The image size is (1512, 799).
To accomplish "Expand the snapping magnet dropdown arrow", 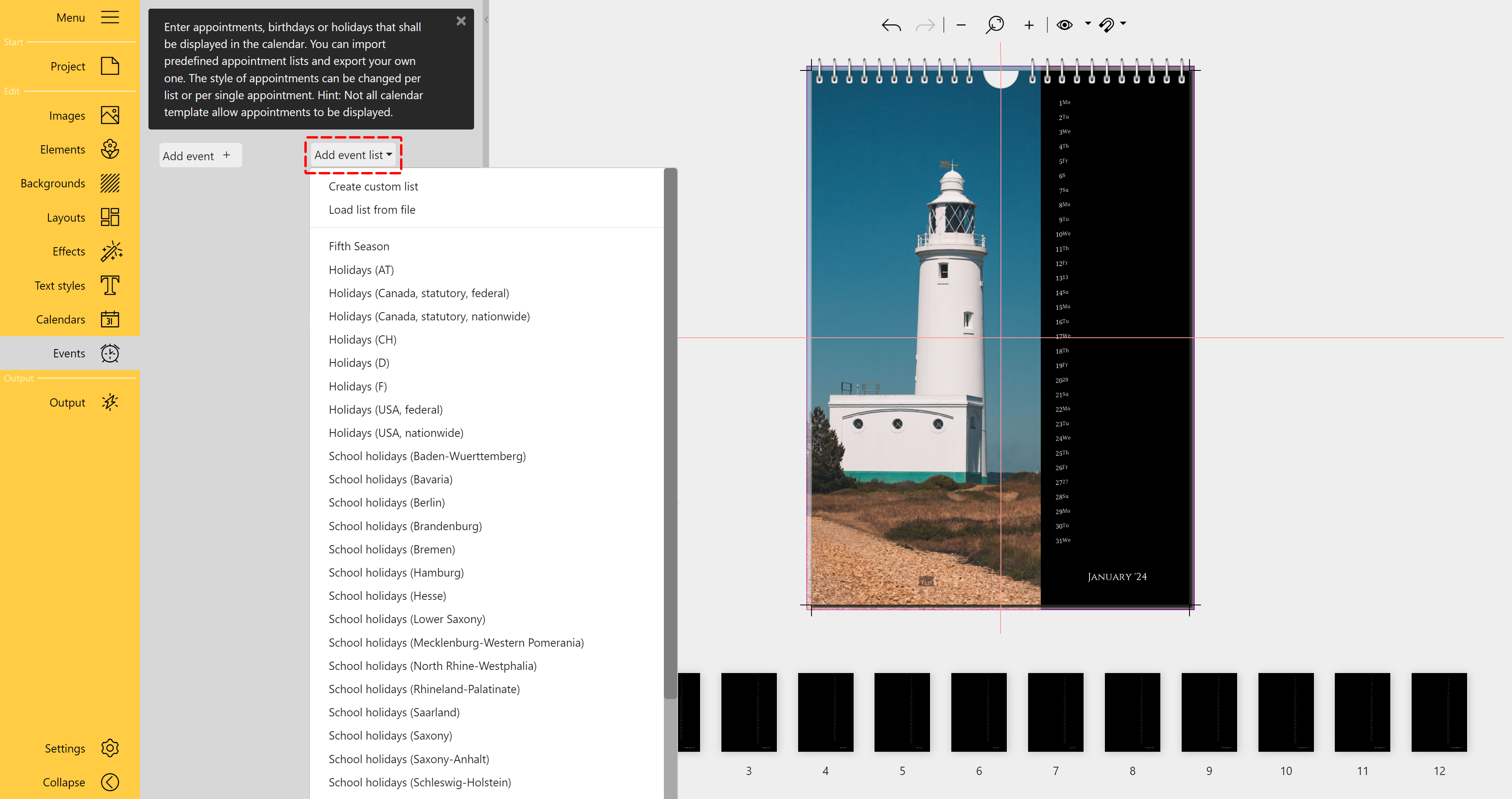I will click(x=1123, y=24).
